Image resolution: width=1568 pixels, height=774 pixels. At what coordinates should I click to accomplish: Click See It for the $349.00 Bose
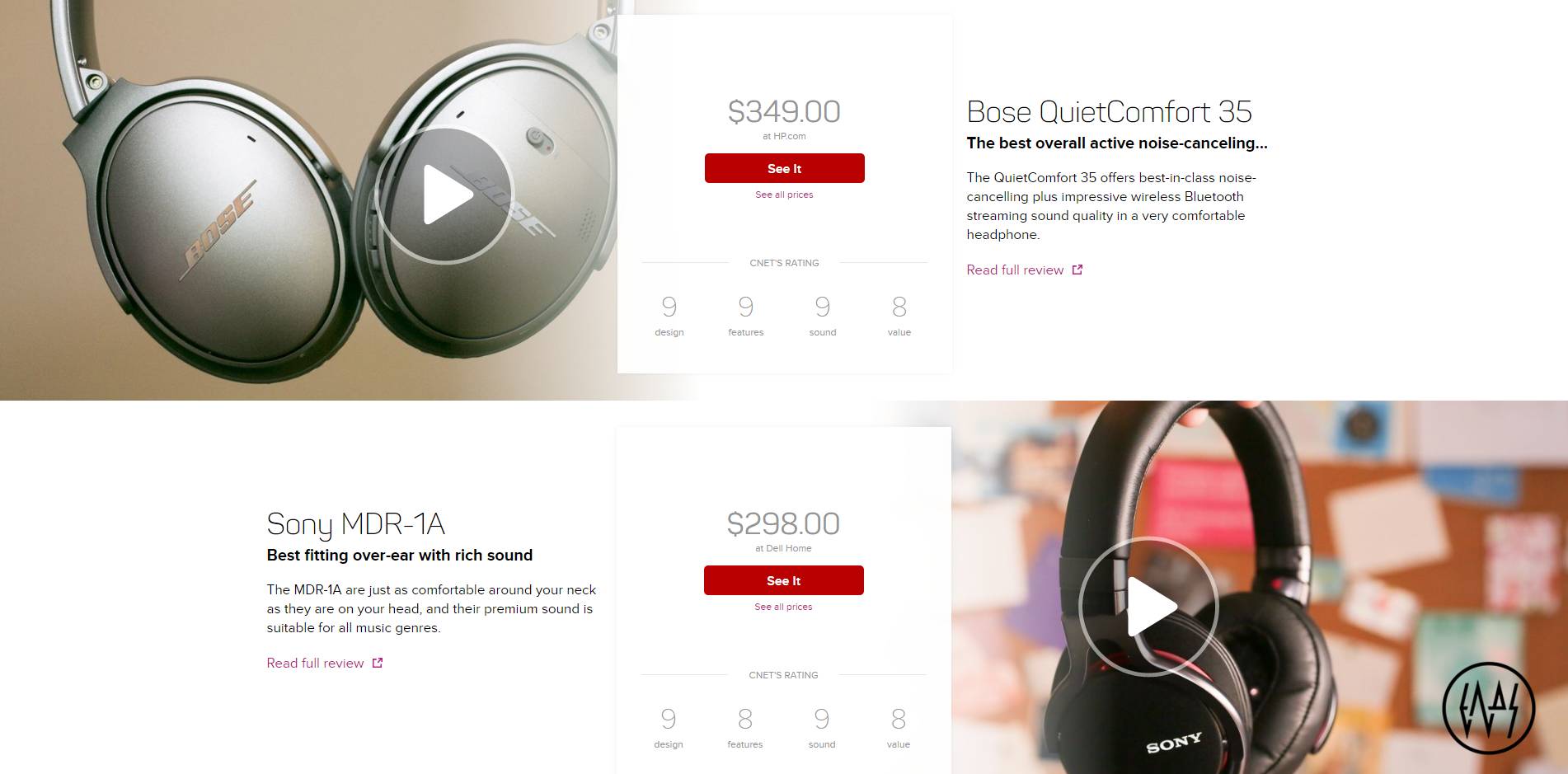coord(784,168)
